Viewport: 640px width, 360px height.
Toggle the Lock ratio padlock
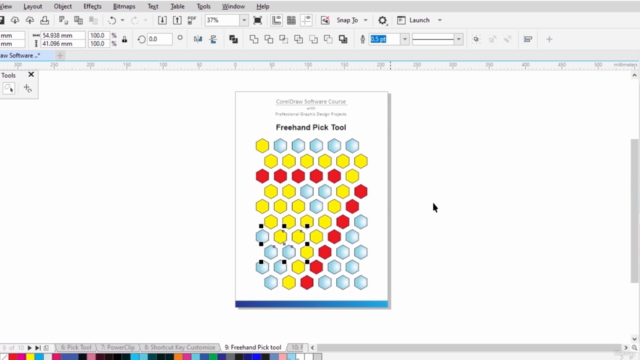point(124,39)
